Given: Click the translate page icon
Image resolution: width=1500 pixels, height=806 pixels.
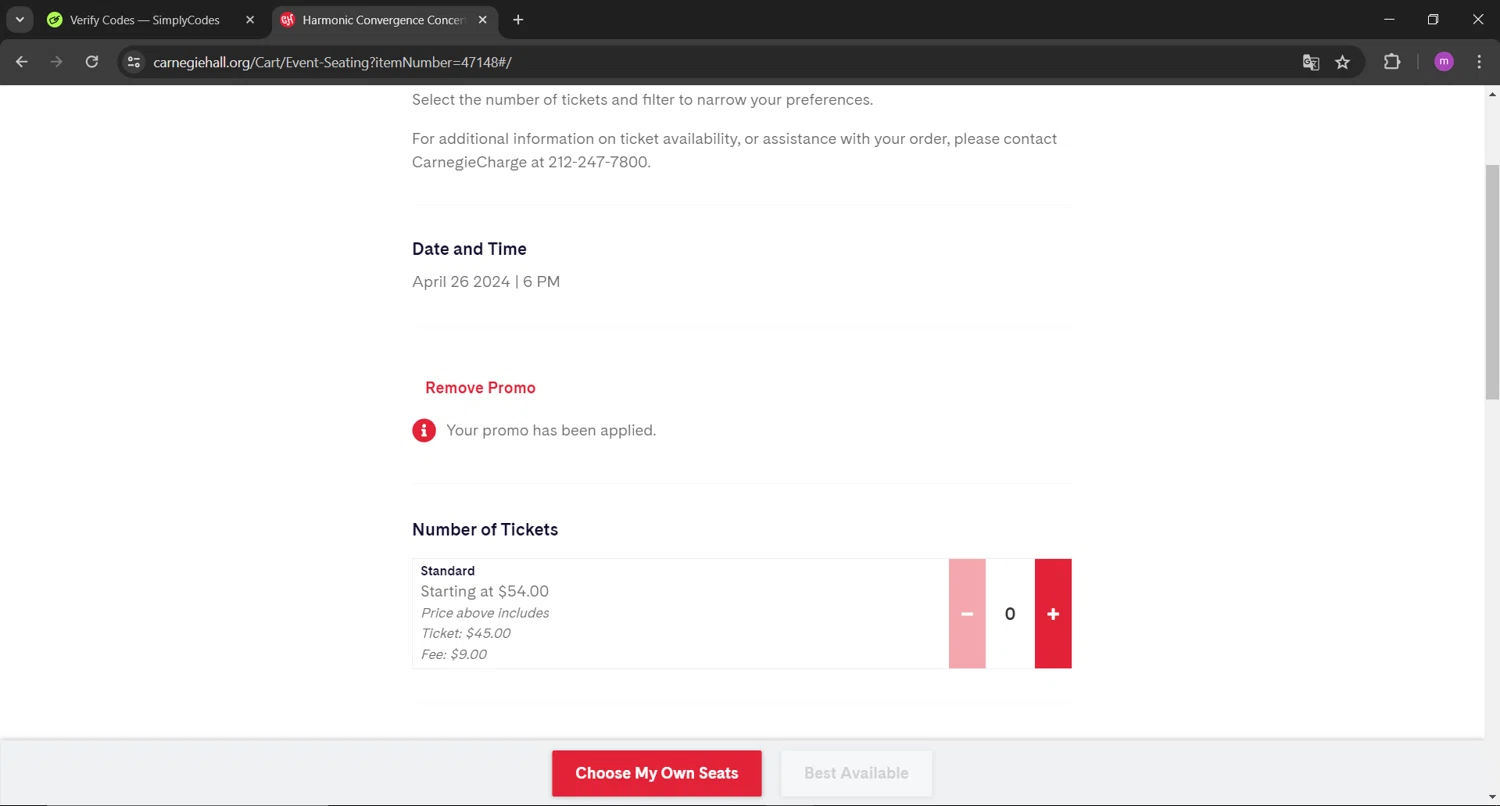Looking at the screenshot, I should 1311,62.
